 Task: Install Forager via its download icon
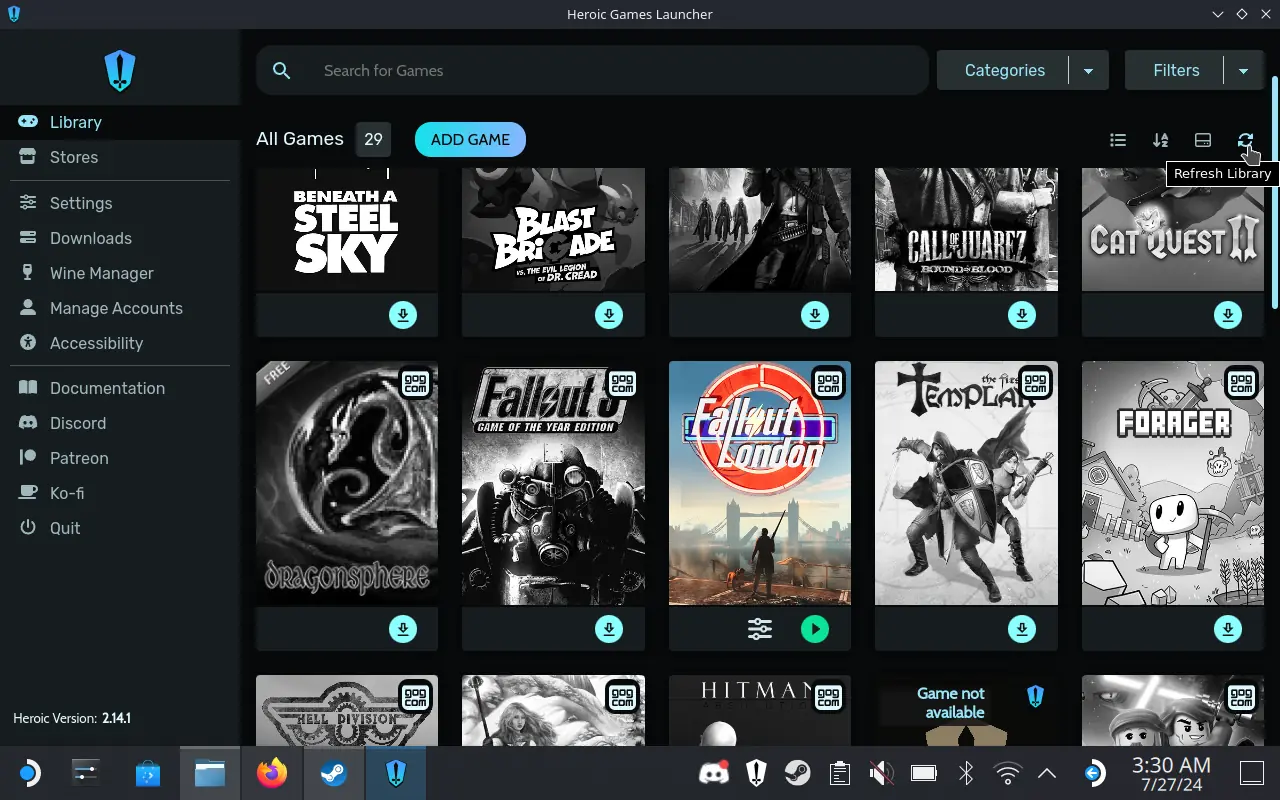[x=1228, y=629]
